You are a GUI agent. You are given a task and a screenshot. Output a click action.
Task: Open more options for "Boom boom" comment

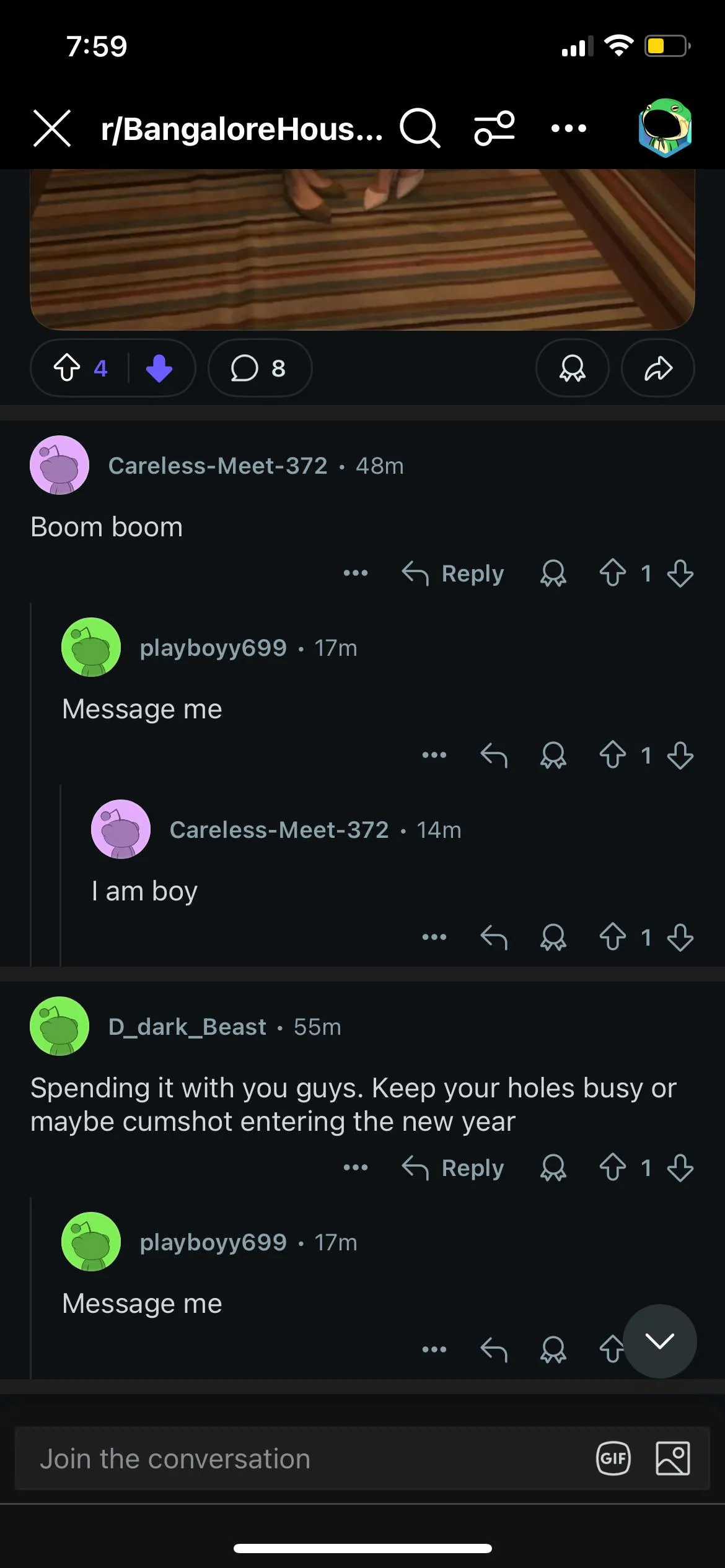(356, 573)
